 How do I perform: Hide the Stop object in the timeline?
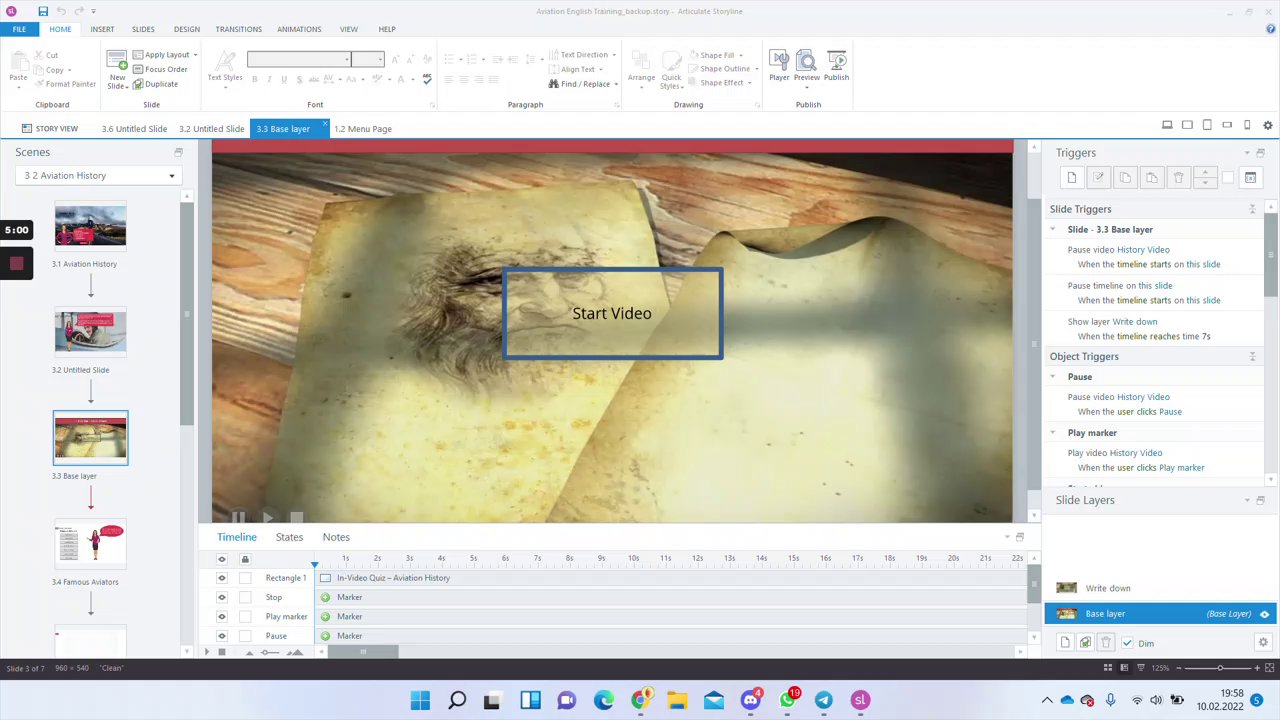point(222,597)
